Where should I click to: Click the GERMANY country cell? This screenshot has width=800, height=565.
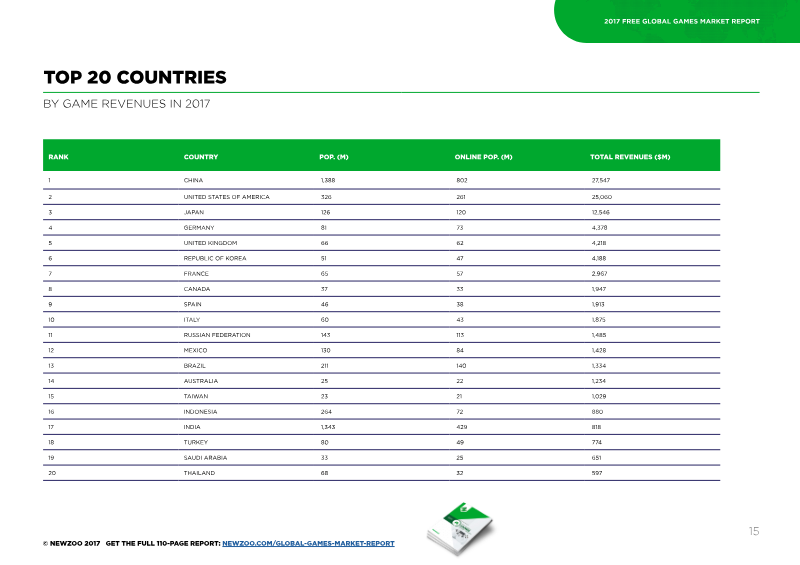[199, 228]
